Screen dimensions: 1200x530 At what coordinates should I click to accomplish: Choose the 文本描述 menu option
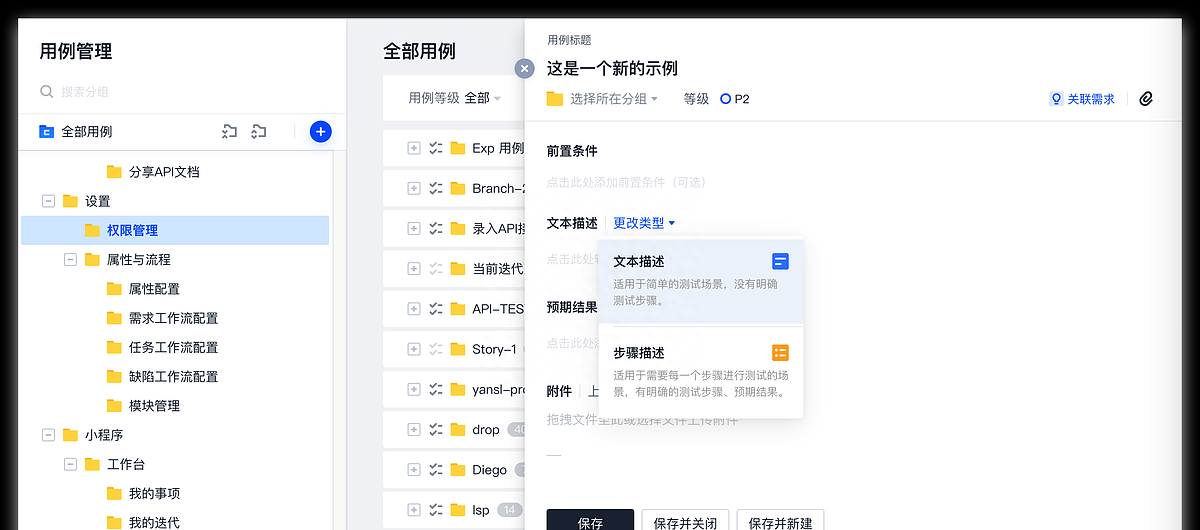click(701, 281)
